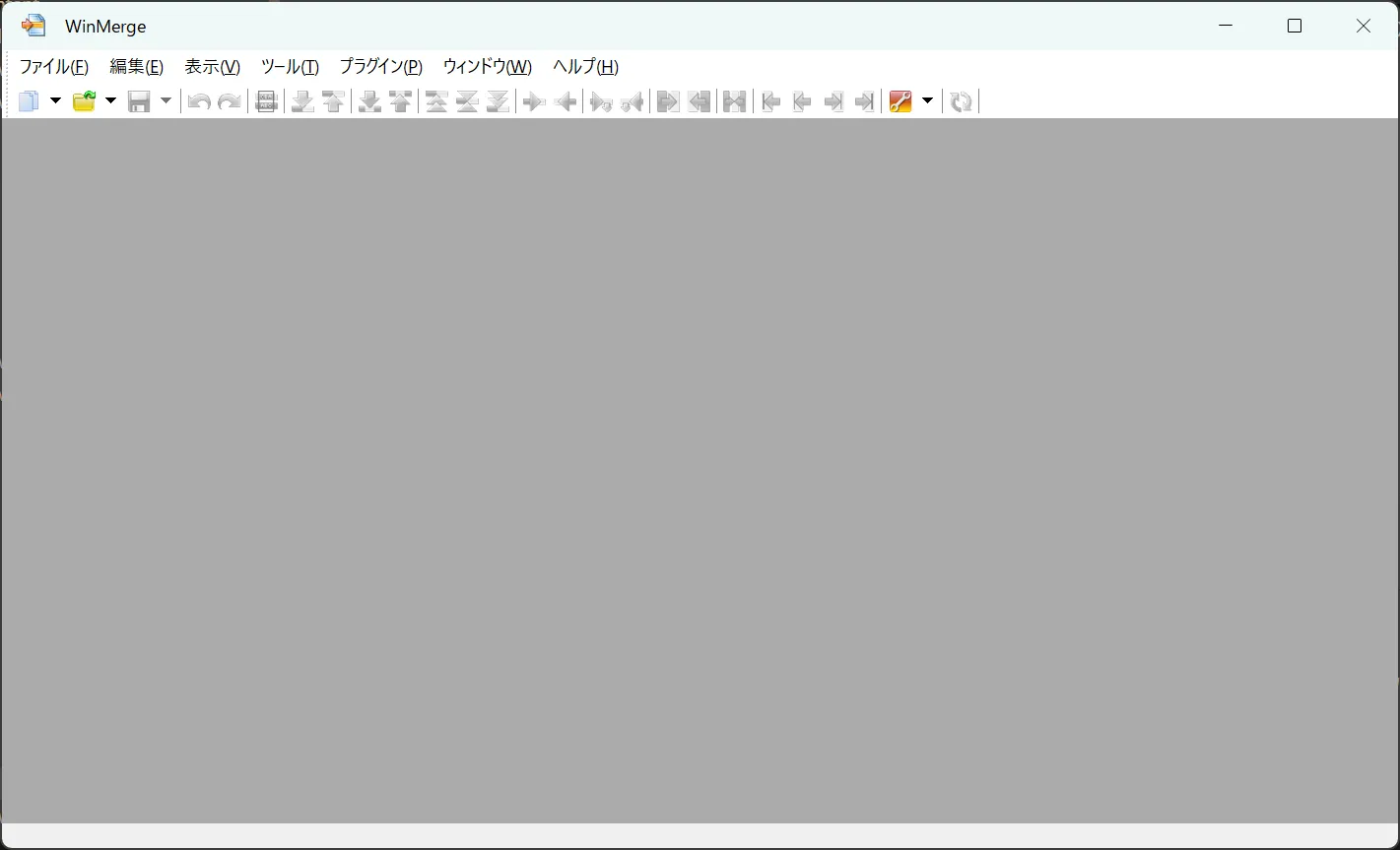The height and width of the screenshot is (850, 1400).
Task: Redo the last undone change
Action: (x=230, y=100)
